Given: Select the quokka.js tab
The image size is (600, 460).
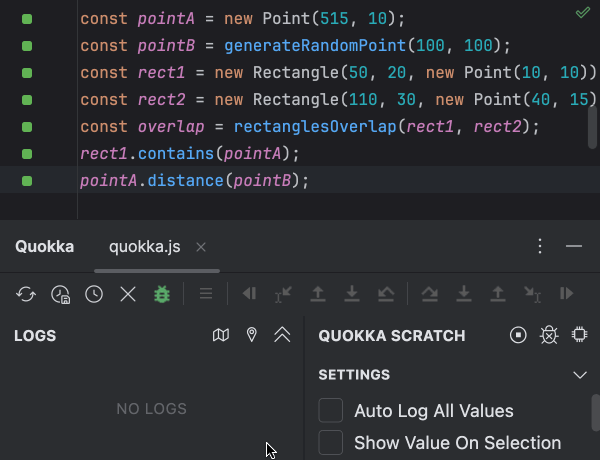Looking at the screenshot, I should (x=145, y=247).
